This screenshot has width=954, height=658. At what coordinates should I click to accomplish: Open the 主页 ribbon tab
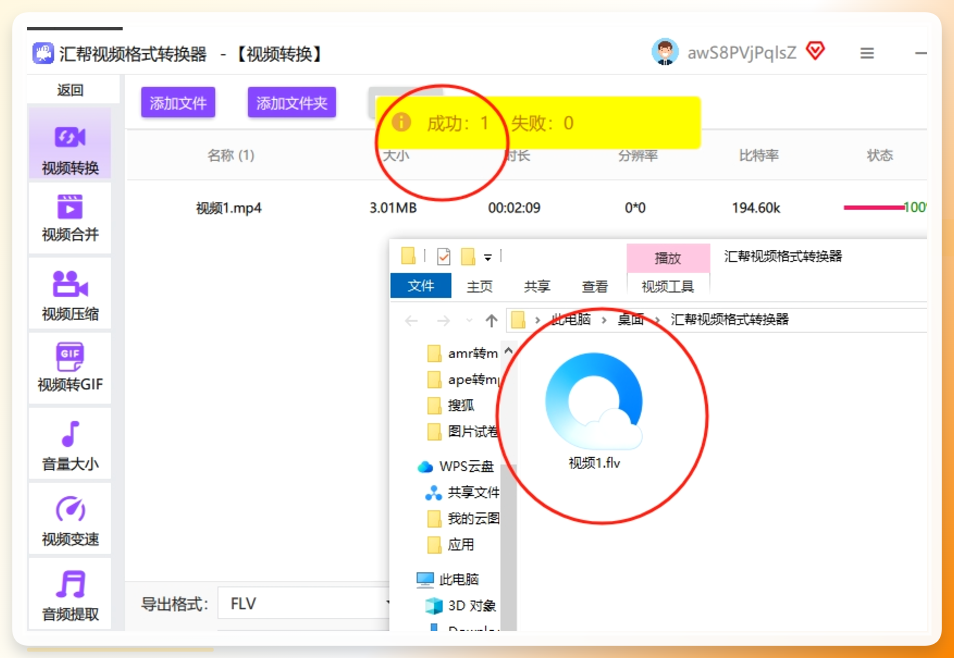(479, 287)
